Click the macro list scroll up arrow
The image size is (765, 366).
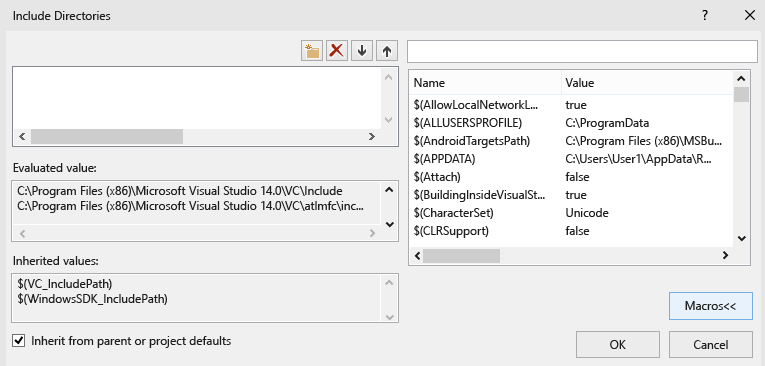click(x=742, y=79)
